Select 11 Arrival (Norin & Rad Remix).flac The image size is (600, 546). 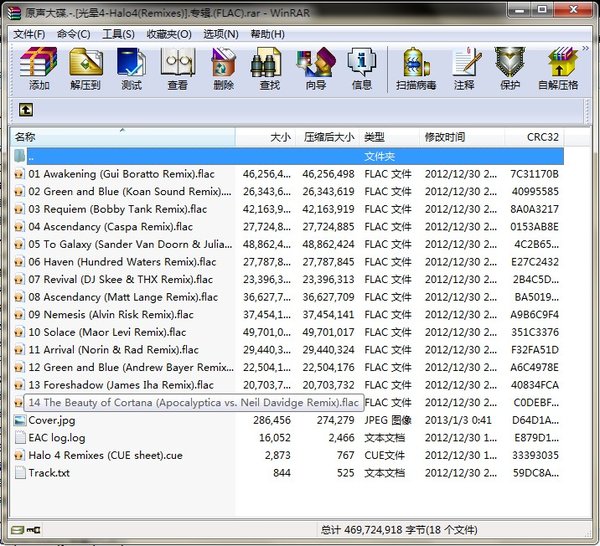click(x=288, y=350)
